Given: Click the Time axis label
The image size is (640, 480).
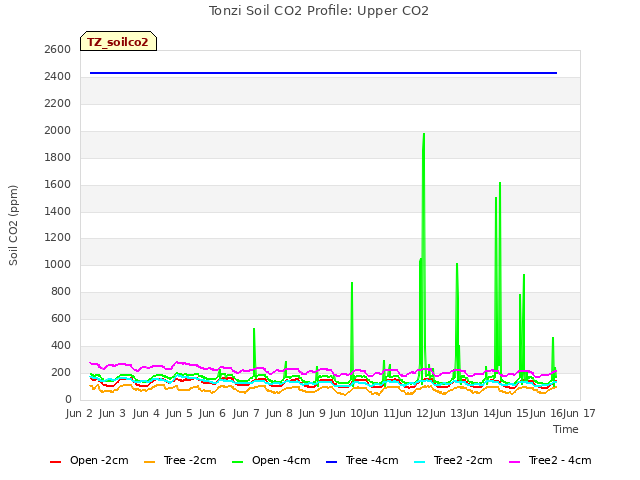Looking at the screenshot, I should (566, 429).
